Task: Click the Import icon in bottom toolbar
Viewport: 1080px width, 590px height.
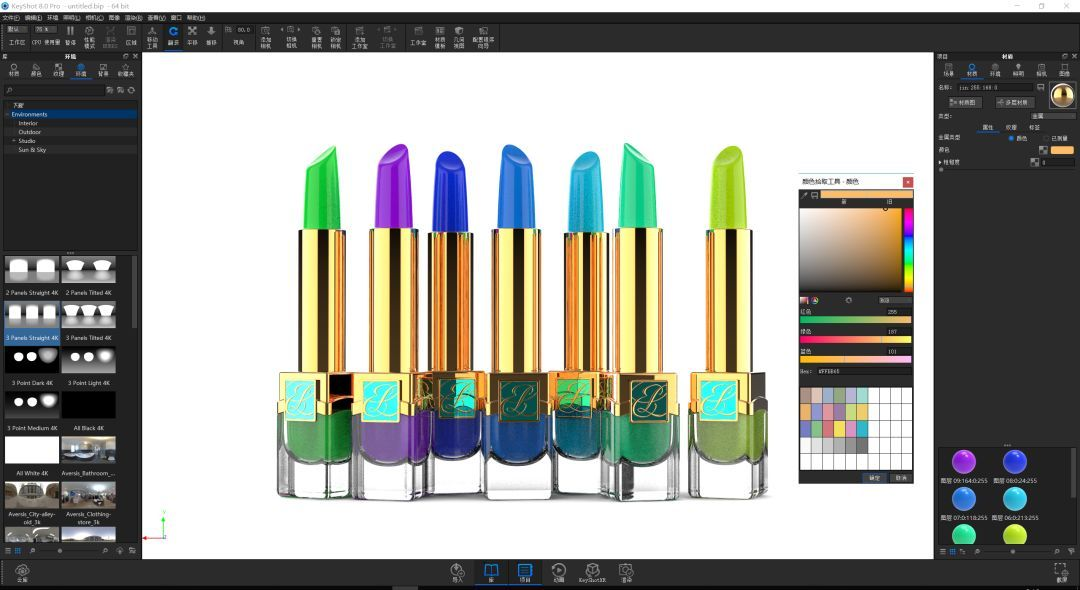Action: point(457,571)
